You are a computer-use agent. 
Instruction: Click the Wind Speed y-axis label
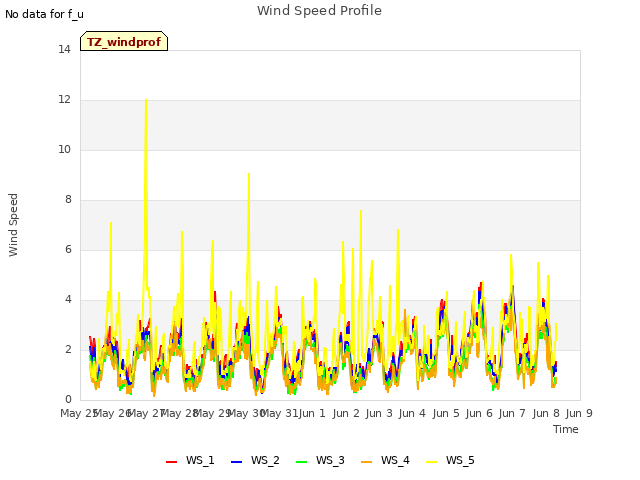click(x=13, y=225)
